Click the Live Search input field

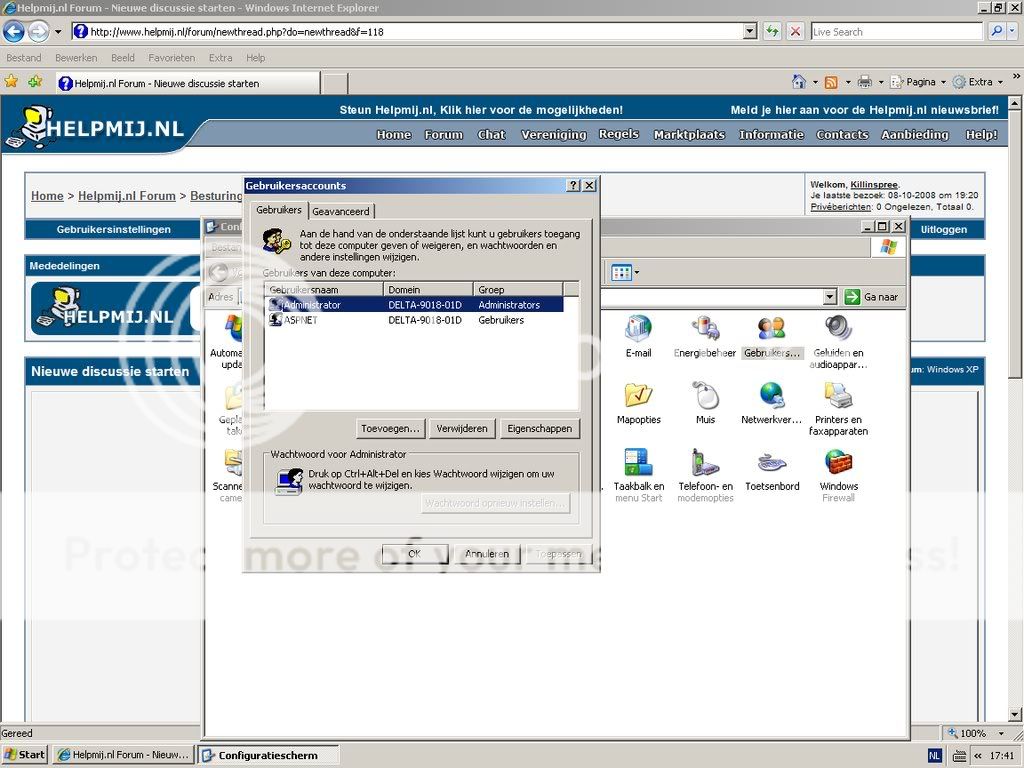tap(896, 31)
